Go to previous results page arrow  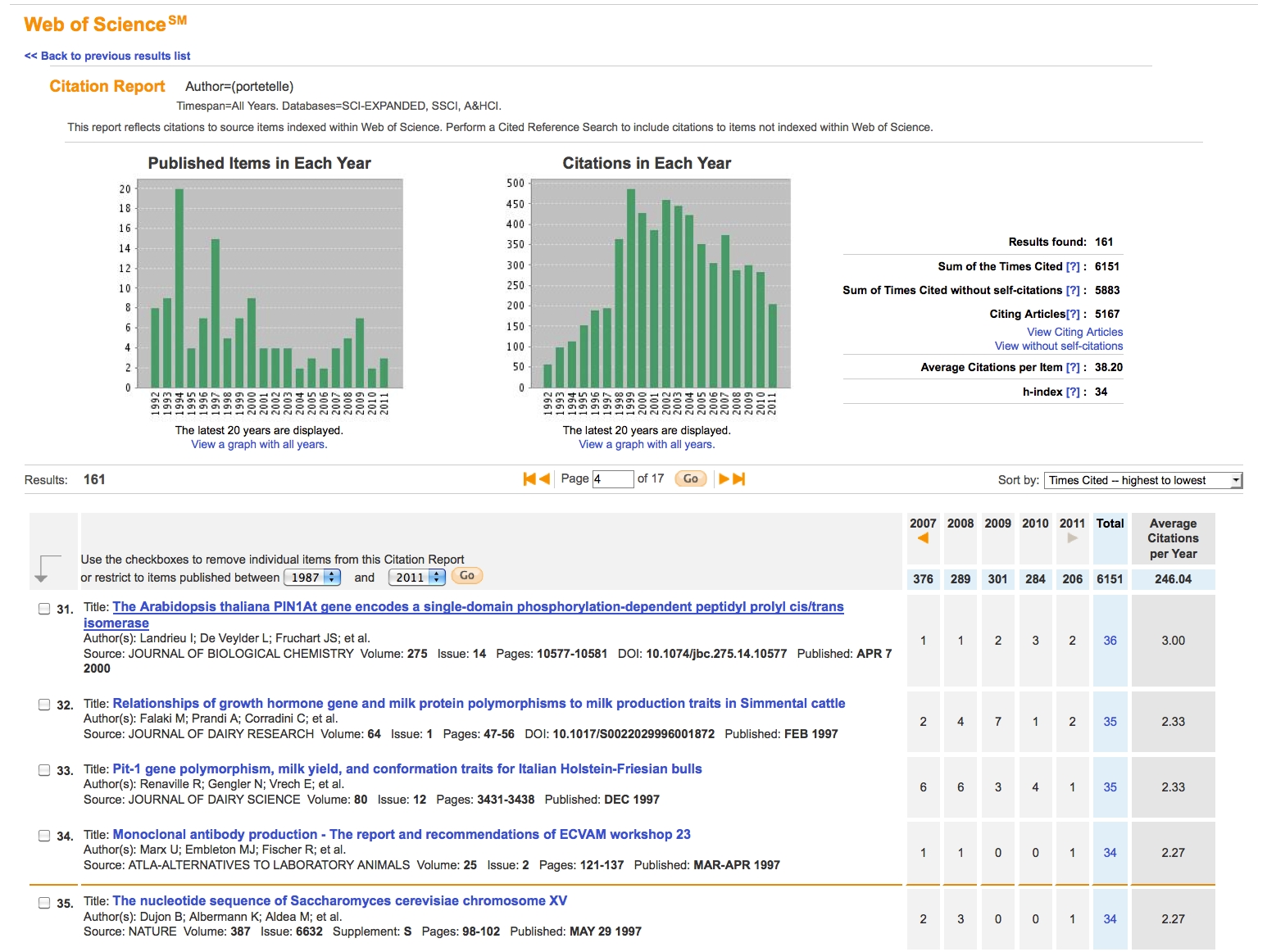click(x=544, y=479)
